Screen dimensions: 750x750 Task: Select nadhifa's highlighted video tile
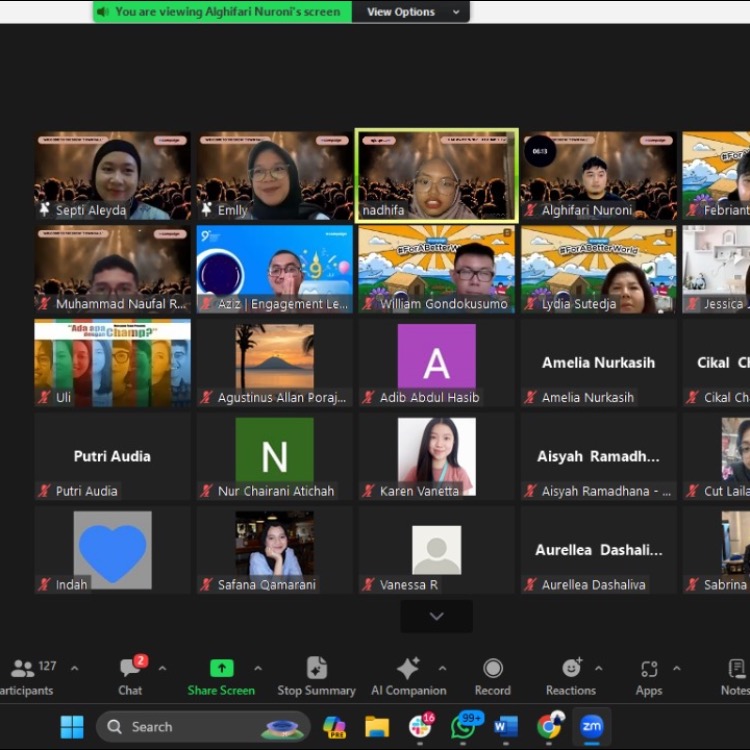click(x=437, y=176)
